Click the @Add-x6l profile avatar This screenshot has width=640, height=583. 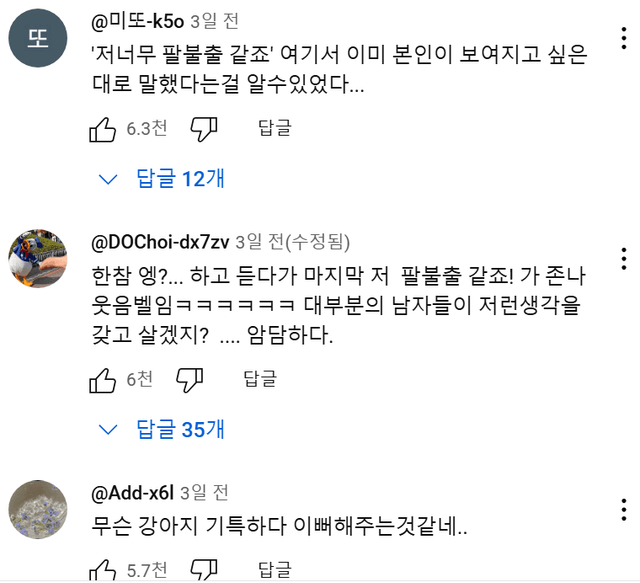[x=39, y=510]
